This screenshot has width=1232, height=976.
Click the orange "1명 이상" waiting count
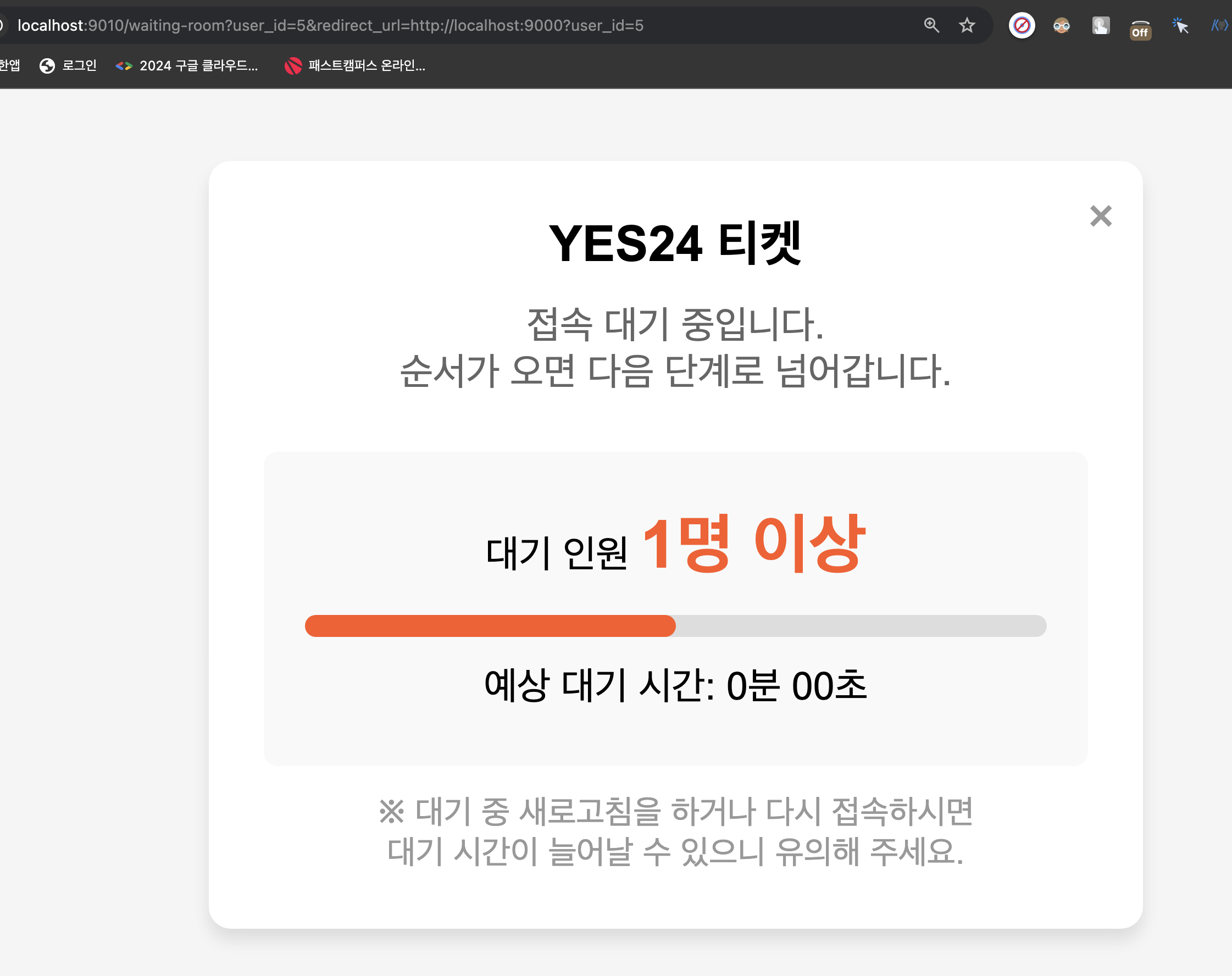click(x=754, y=543)
